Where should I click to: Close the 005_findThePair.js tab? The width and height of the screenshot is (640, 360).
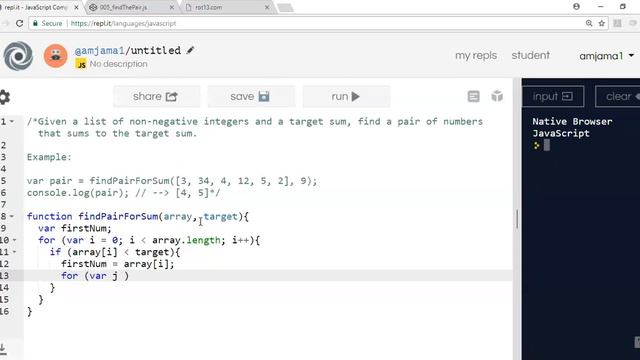pyautogui.click(x=172, y=7)
